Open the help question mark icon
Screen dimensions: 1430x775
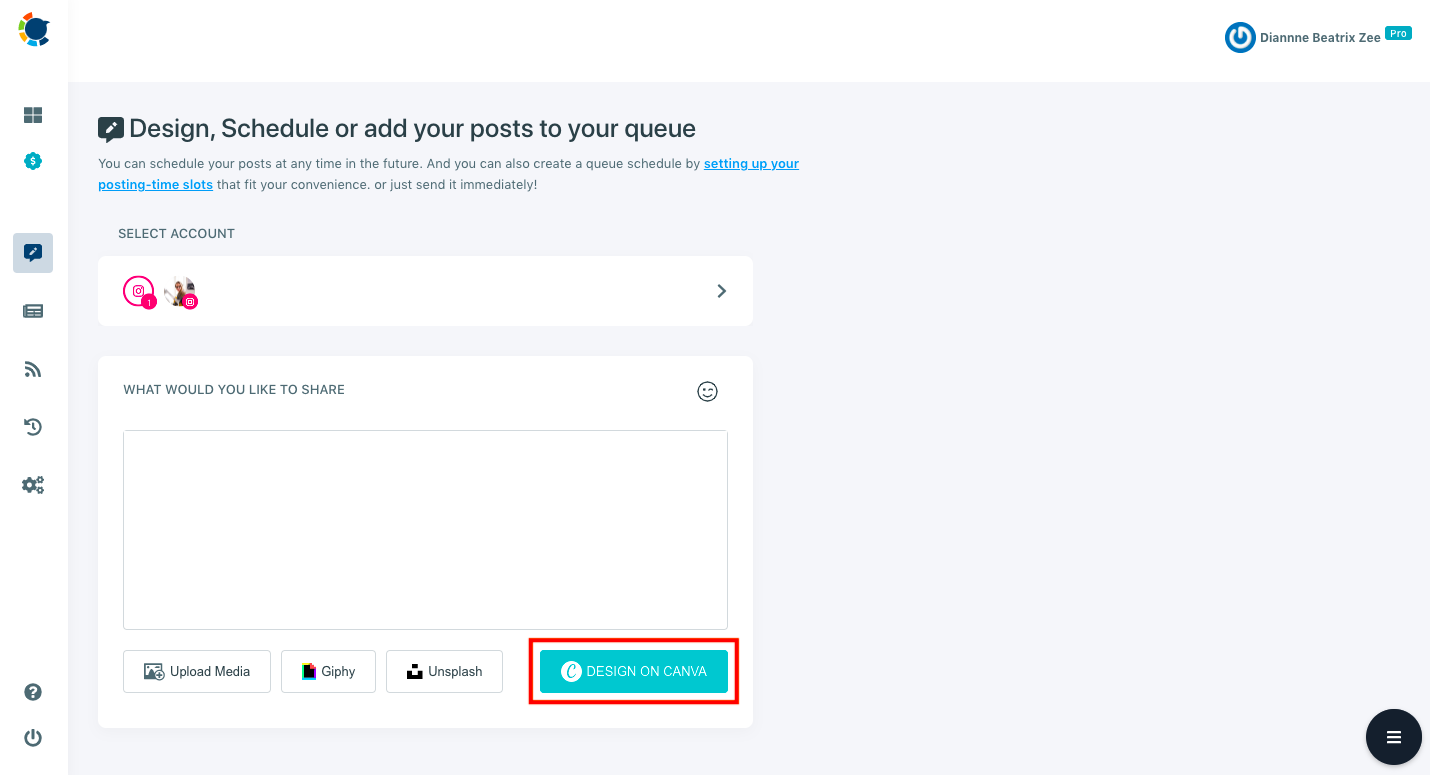(x=32, y=691)
